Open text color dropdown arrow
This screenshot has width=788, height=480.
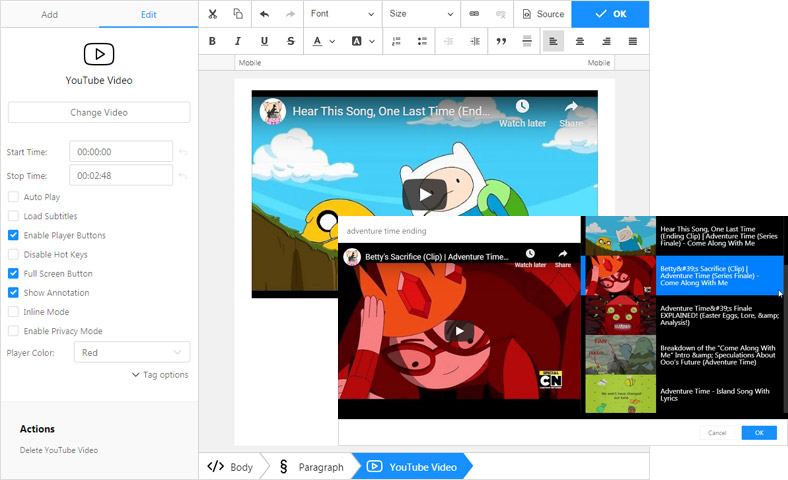[x=332, y=41]
